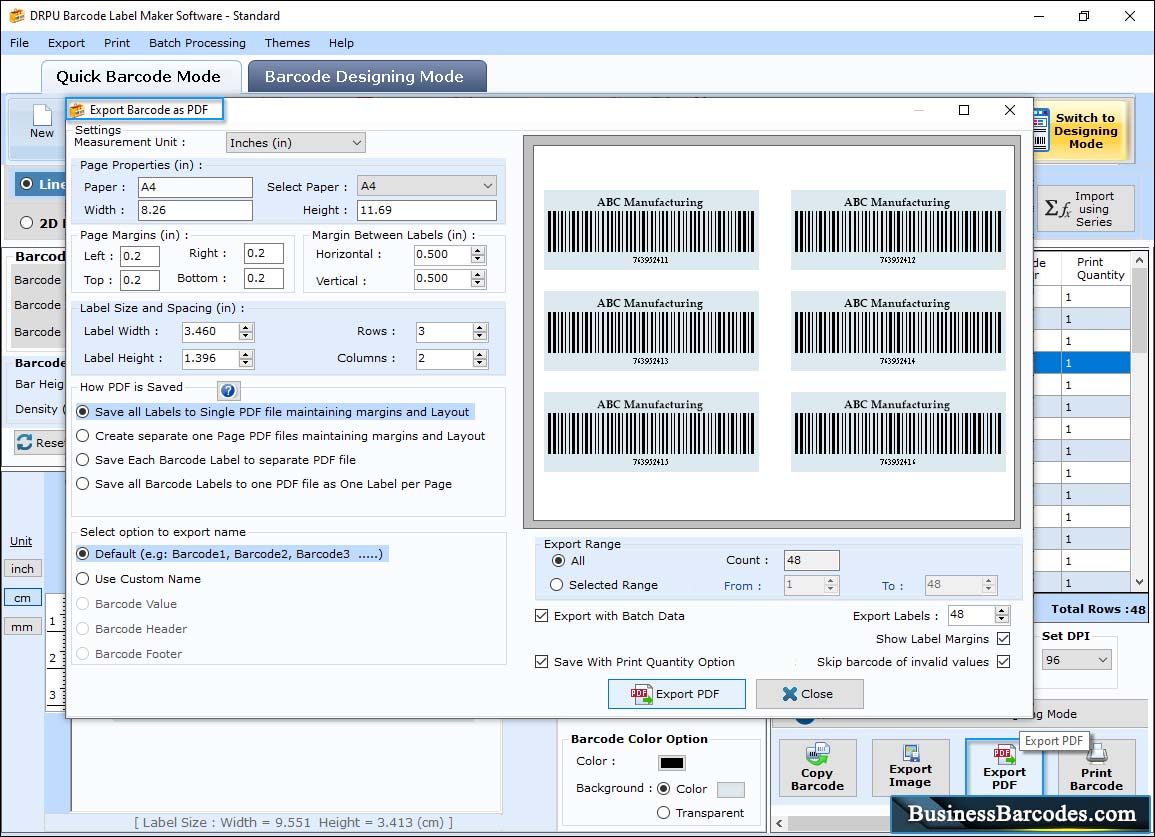The width and height of the screenshot is (1155, 837).
Task: Select Save all Labels as One Label per Page
Action: [82, 484]
